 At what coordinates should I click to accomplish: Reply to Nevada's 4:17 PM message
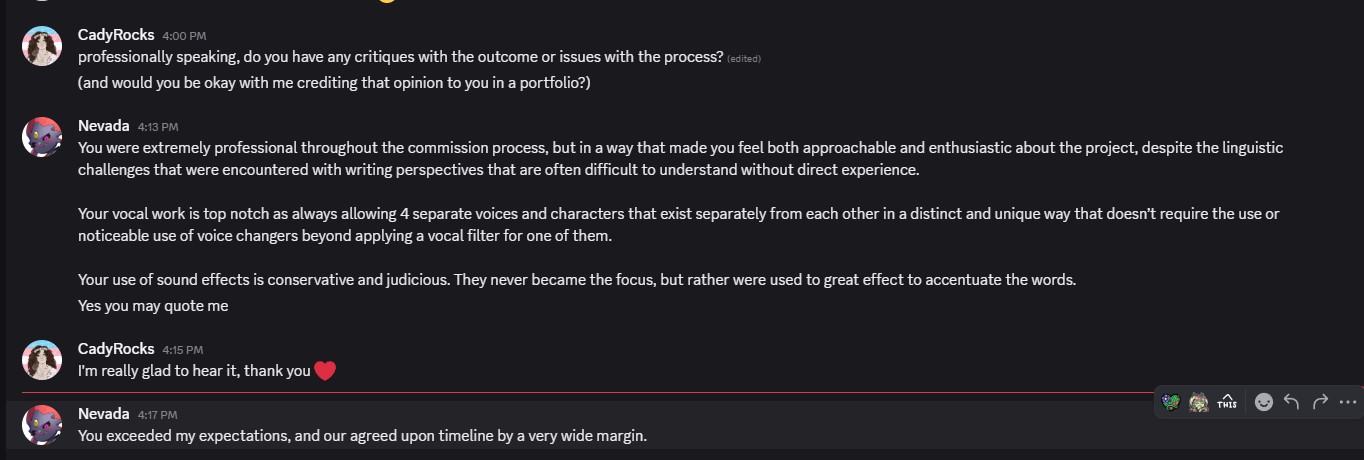click(x=1291, y=402)
